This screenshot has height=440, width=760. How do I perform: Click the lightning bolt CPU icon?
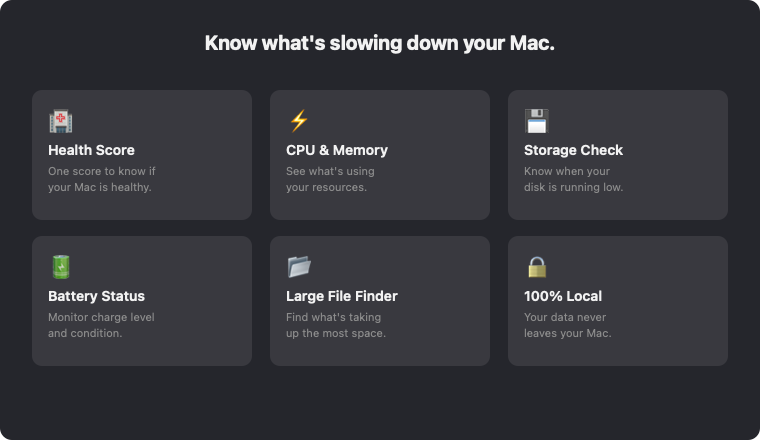[x=299, y=121]
